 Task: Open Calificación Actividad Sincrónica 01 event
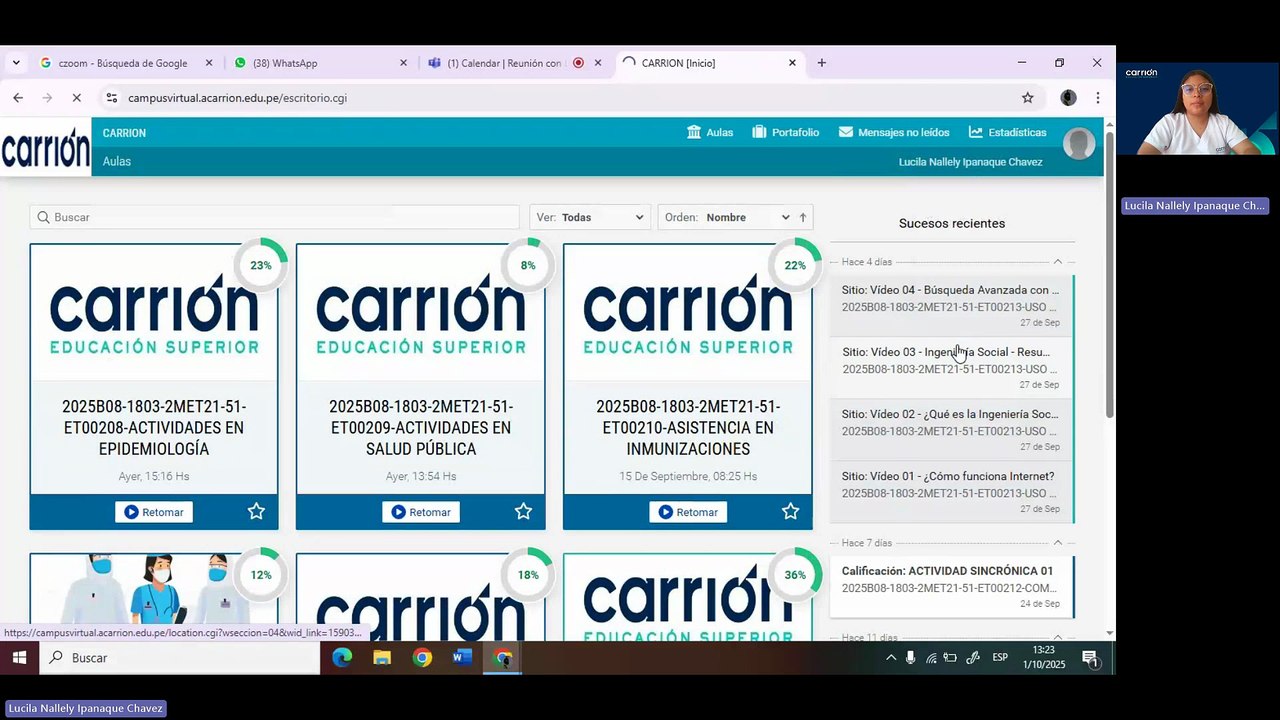[951, 587]
